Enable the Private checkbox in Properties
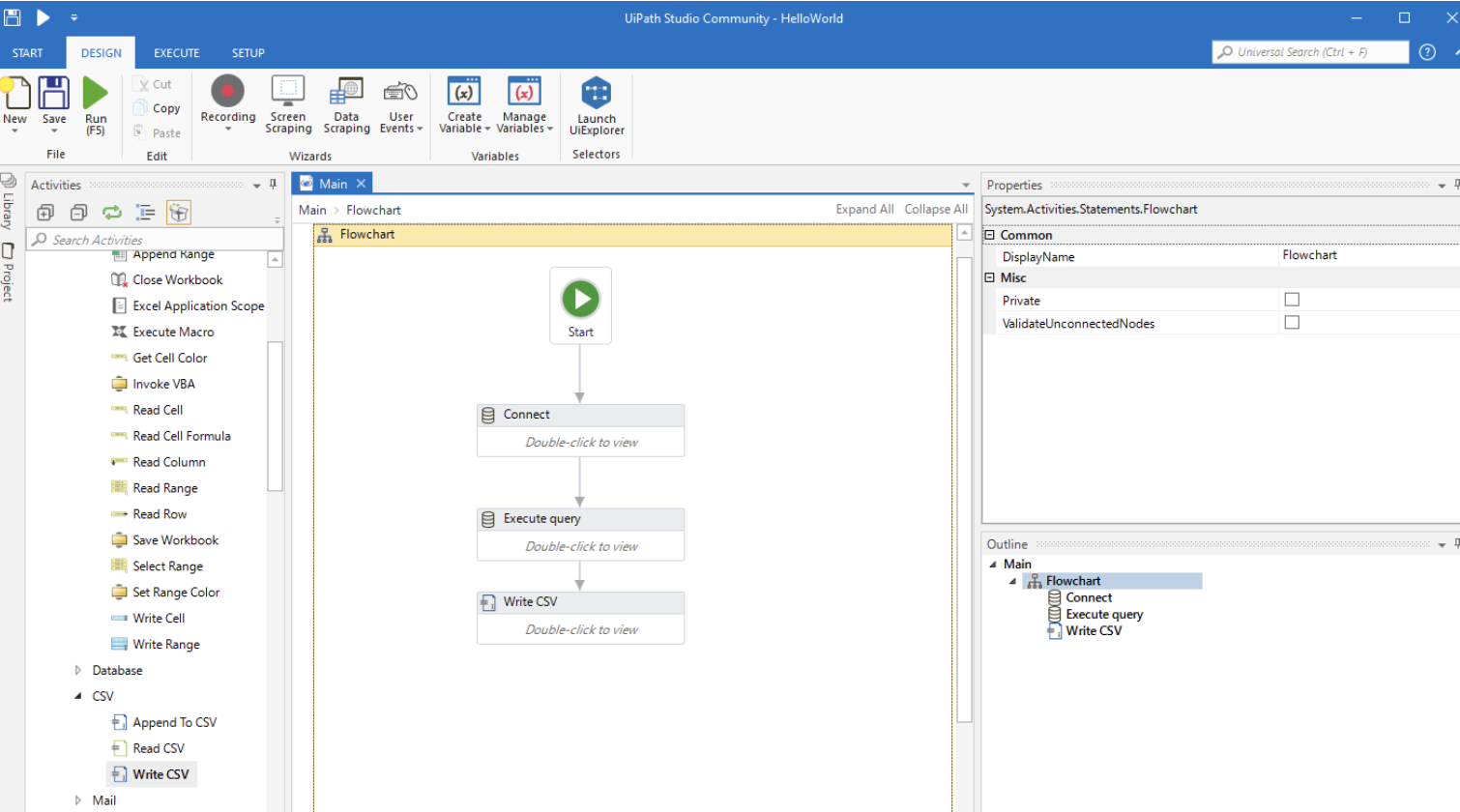This screenshot has height=812, width=1460. pyautogui.click(x=1292, y=299)
